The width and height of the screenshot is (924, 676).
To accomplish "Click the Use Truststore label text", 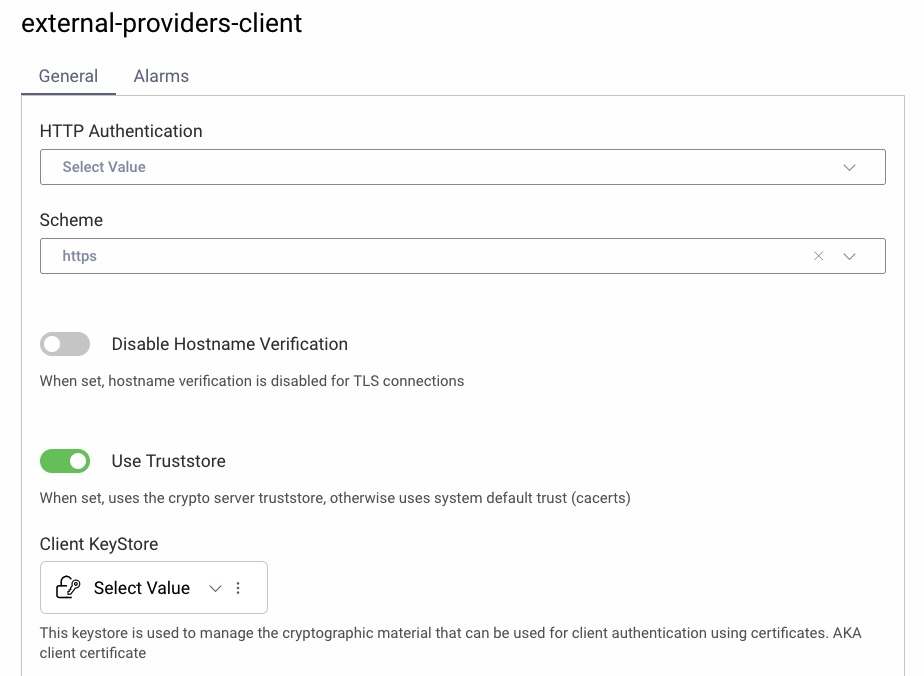I will click(168, 460).
